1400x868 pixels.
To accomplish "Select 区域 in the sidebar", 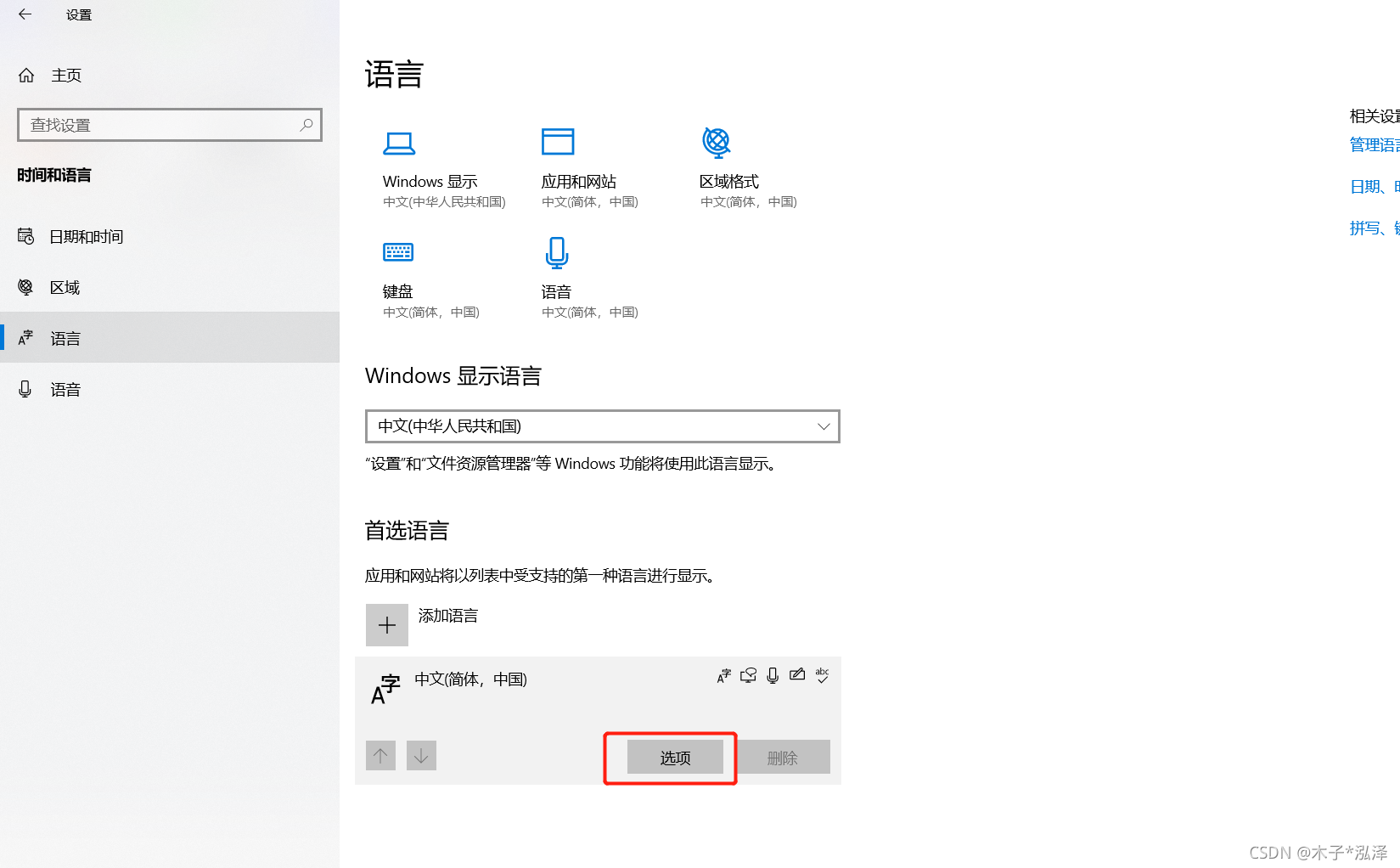I will 65,288.
